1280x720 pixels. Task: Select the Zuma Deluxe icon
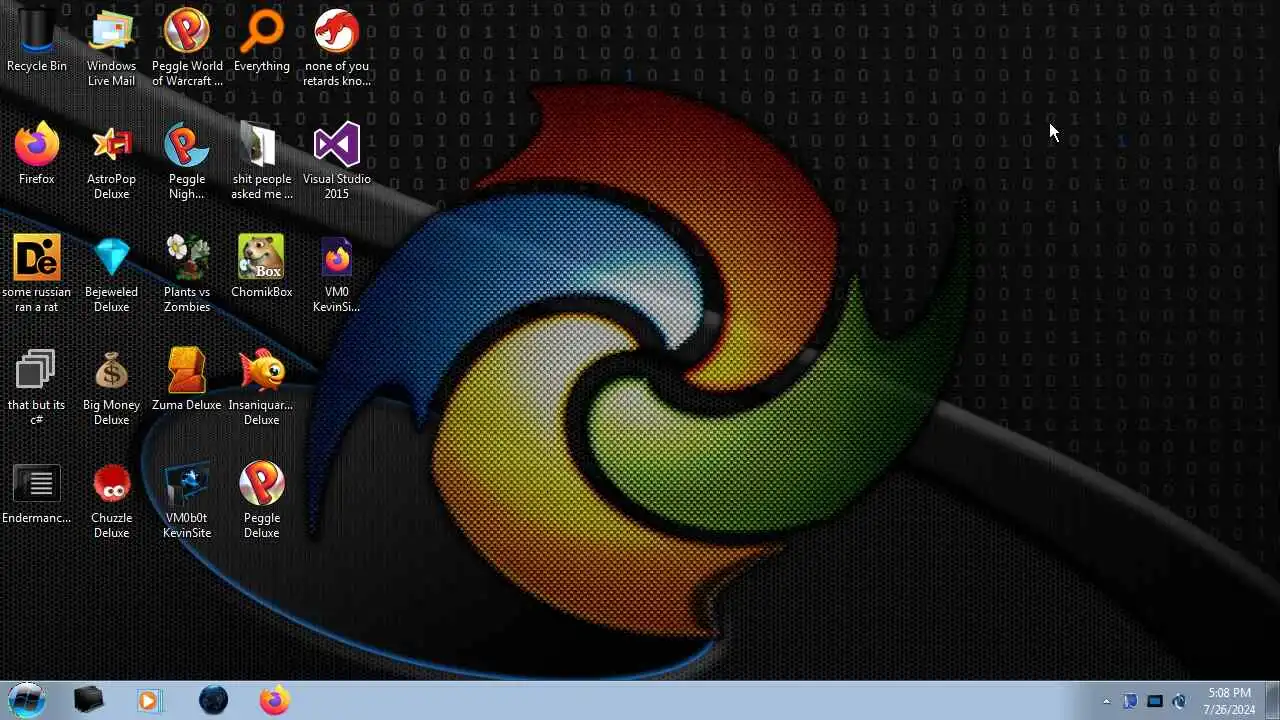[187, 381]
